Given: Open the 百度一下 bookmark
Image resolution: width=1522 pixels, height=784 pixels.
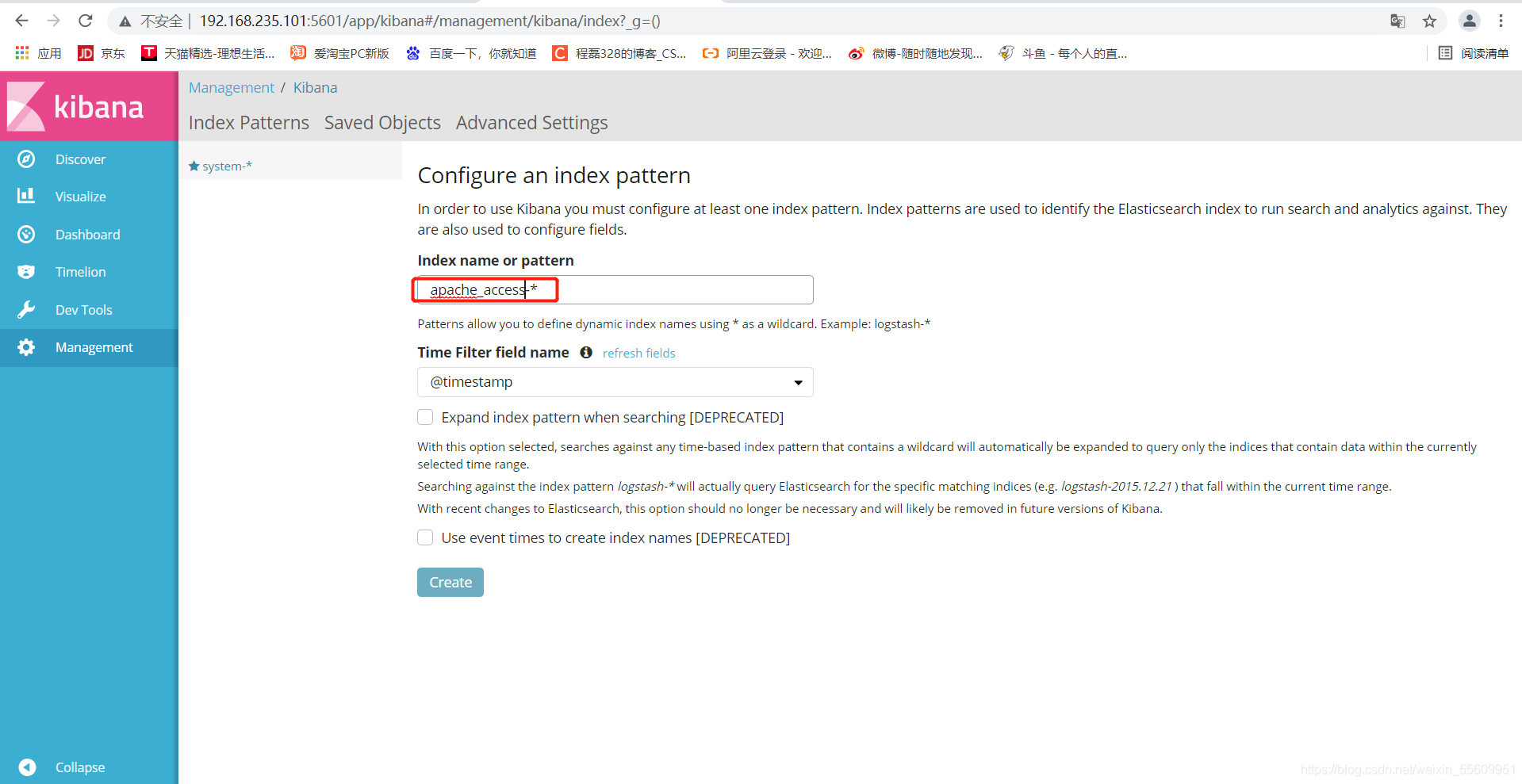Looking at the screenshot, I should [x=471, y=53].
